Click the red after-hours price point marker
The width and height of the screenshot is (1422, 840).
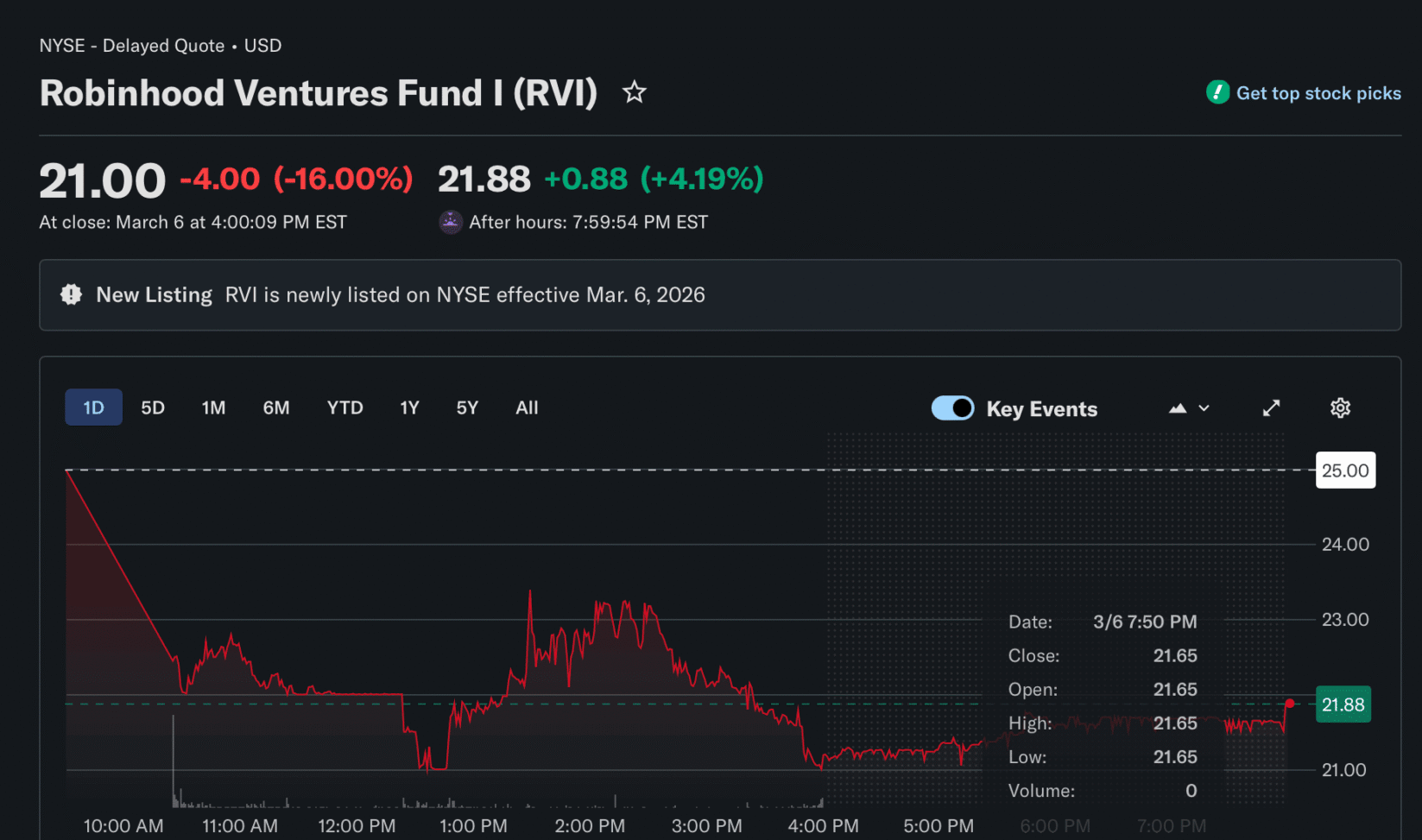(x=1290, y=704)
